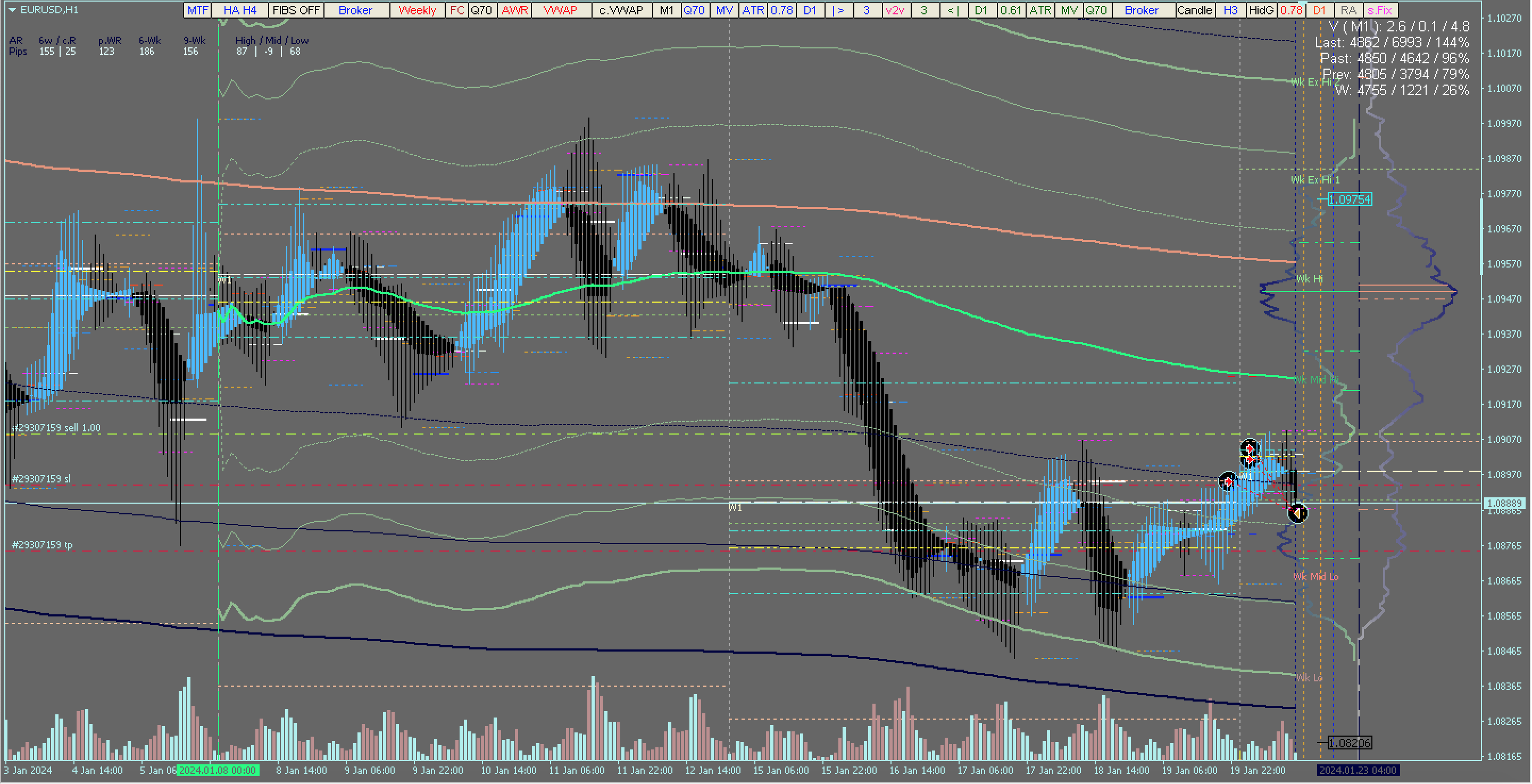Click the HidG button
The image size is (1532, 784).
pyautogui.click(x=1261, y=10)
